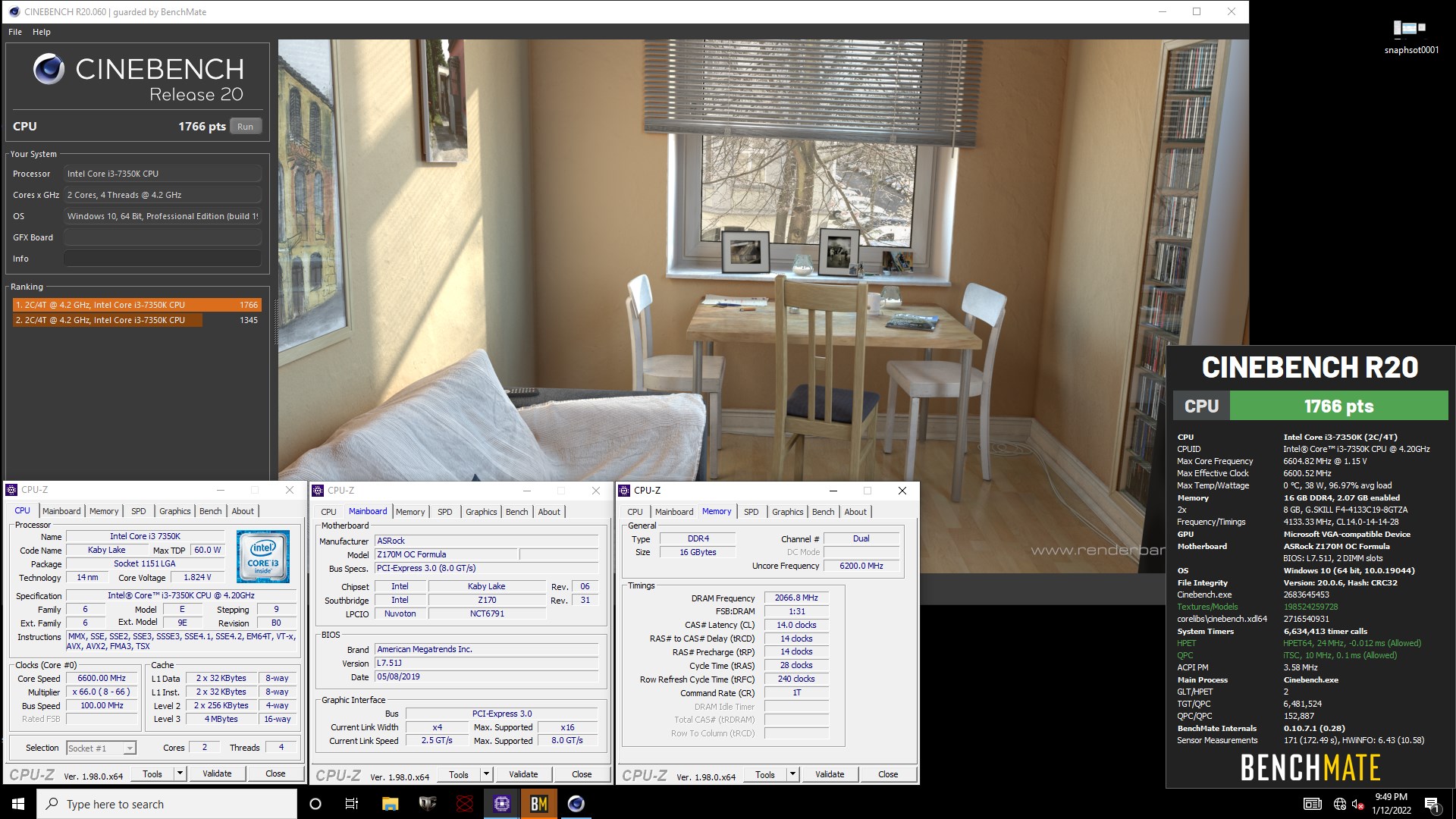
Task: Open Task View on taskbar
Action: point(352,804)
